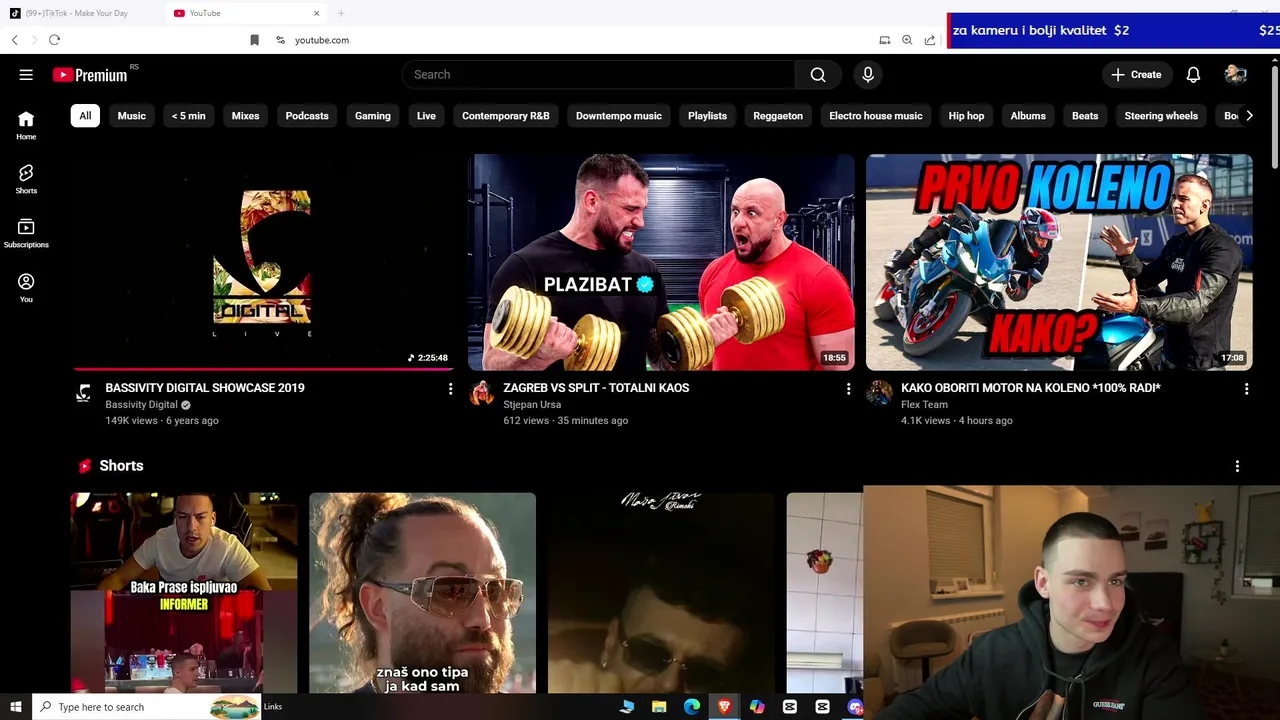
Task: Click the bookmark icon in address bar
Action: [x=254, y=40]
